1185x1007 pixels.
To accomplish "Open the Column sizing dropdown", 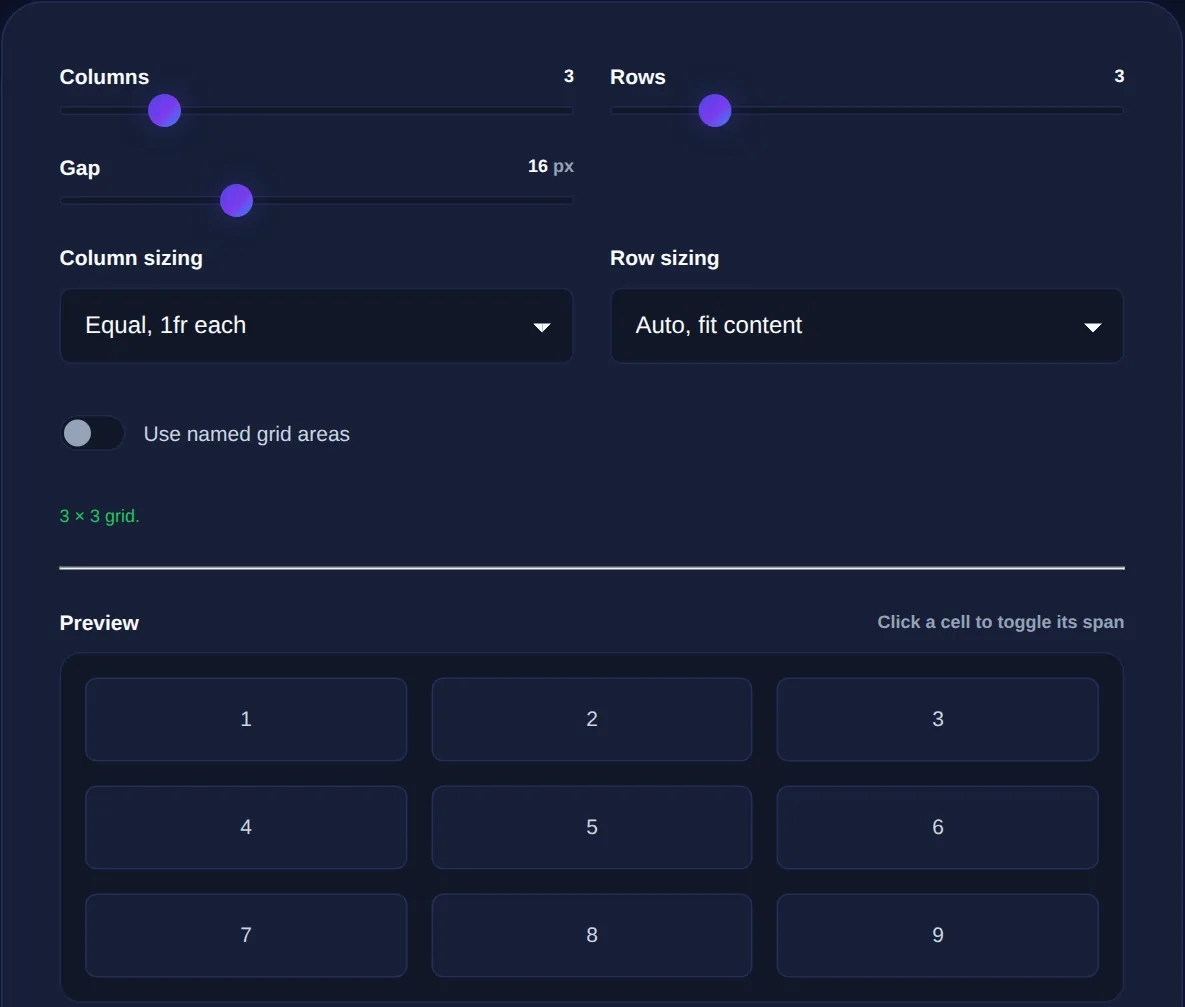I will (316, 326).
